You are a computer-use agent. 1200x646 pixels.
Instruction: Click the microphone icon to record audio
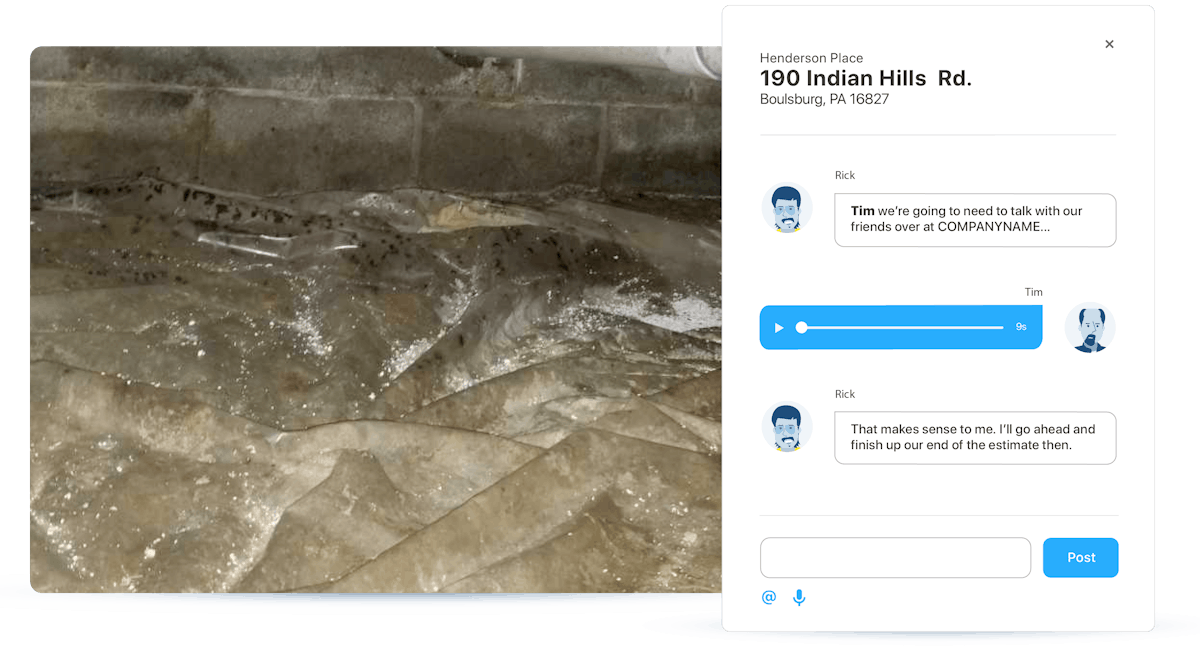(799, 597)
